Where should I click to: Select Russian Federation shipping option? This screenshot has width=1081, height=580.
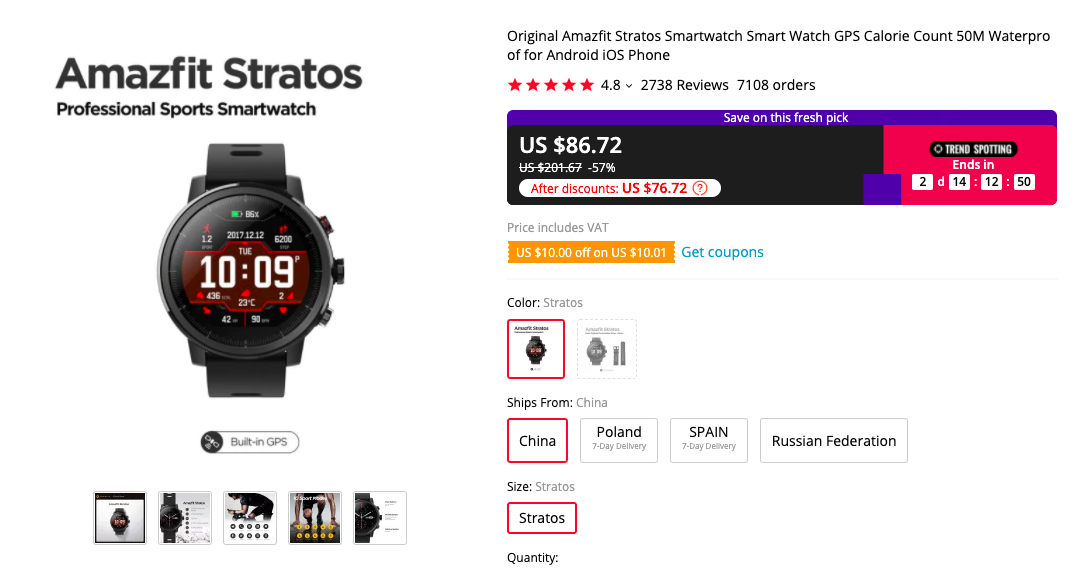point(833,440)
